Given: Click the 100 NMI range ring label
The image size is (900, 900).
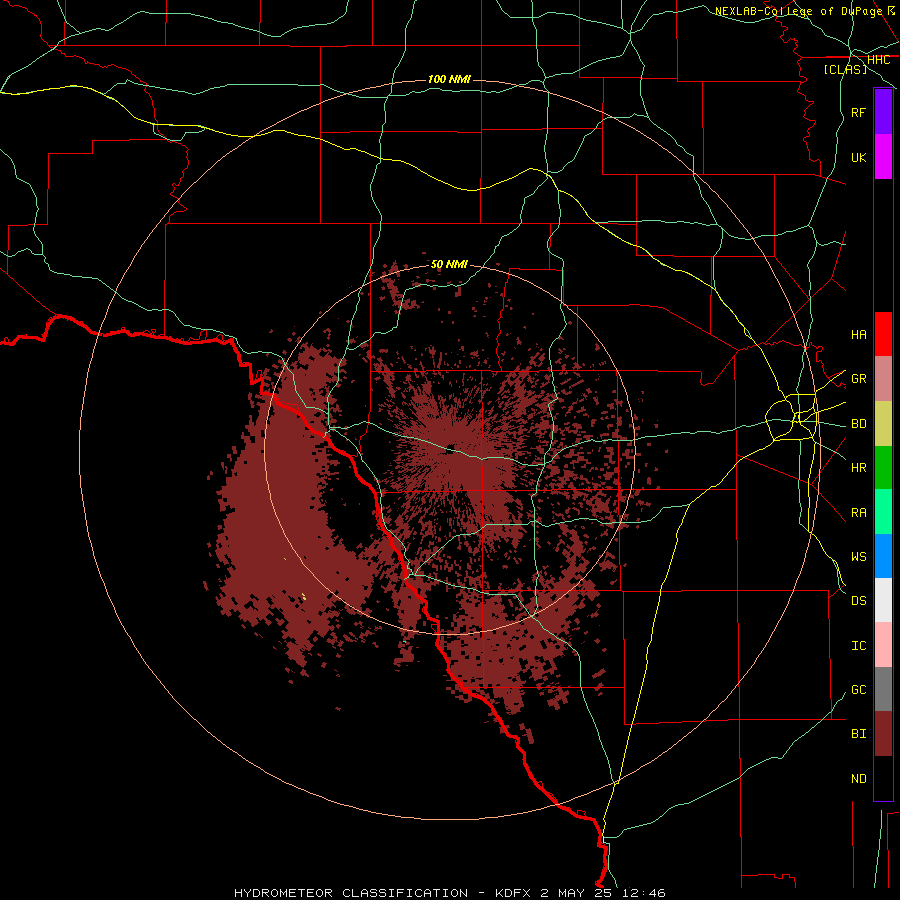Looking at the screenshot, I should coord(449,79).
